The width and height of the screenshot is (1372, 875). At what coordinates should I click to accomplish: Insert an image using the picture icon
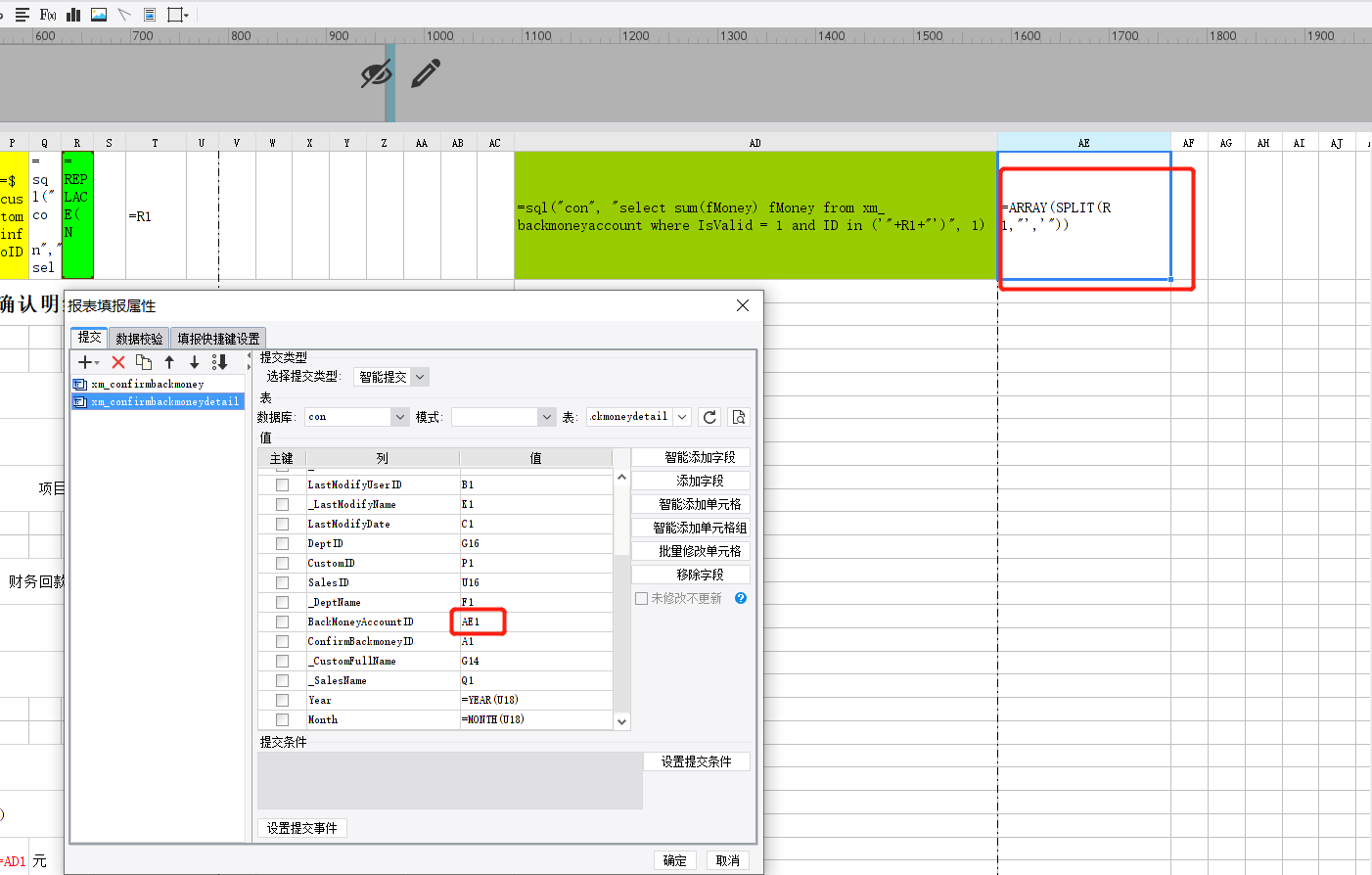[x=99, y=15]
